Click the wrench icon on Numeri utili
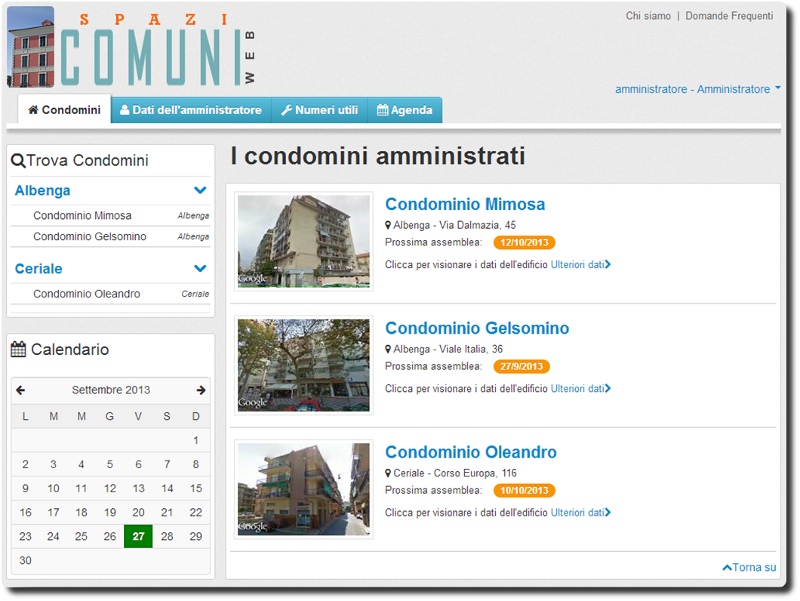800x601 pixels. click(x=287, y=111)
